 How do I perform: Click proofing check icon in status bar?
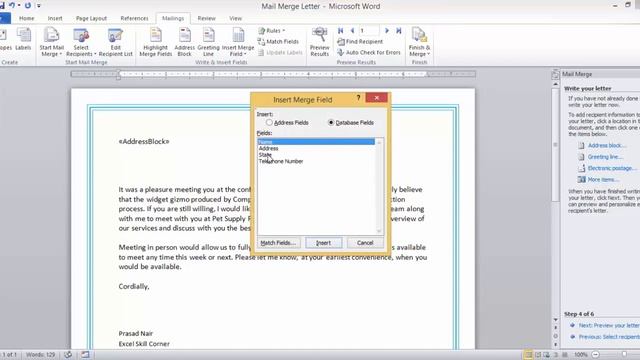(68, 355)
